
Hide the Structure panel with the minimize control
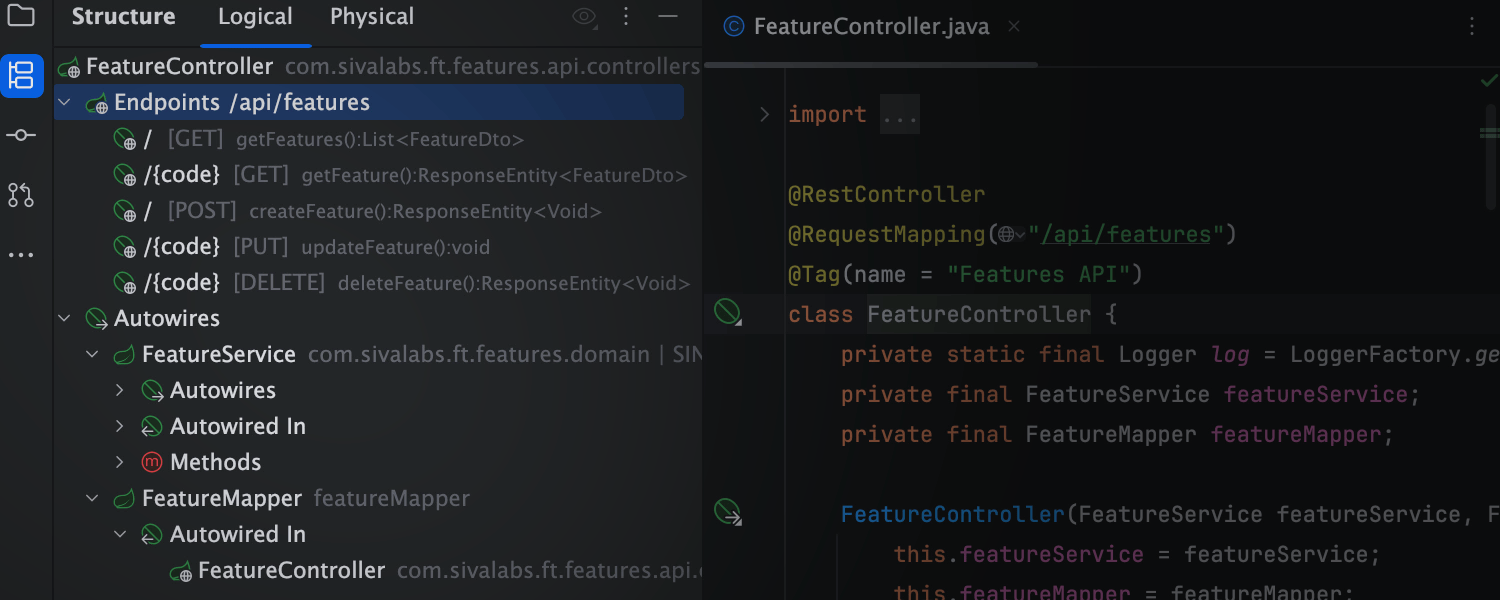[x=667, y=17]
